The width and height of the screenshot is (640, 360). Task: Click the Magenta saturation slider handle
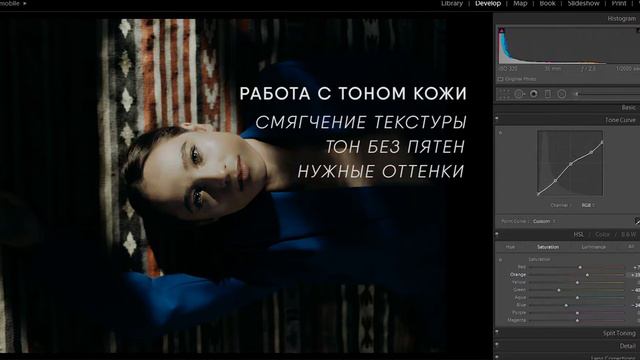(x=577, y=320)
